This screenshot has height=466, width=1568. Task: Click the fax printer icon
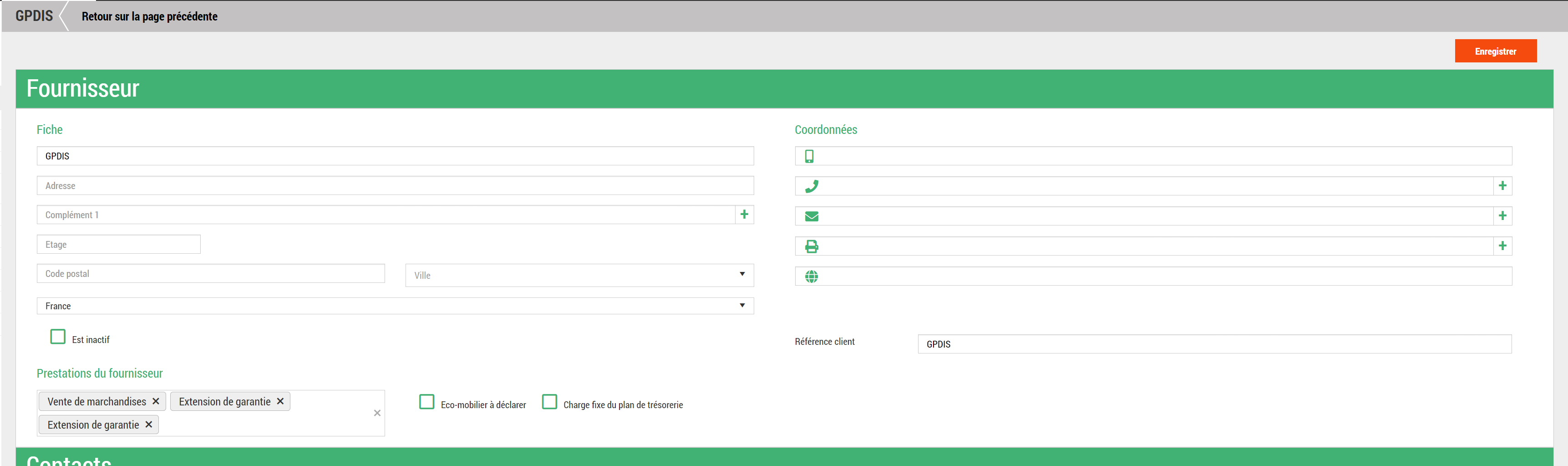point(812,247)
